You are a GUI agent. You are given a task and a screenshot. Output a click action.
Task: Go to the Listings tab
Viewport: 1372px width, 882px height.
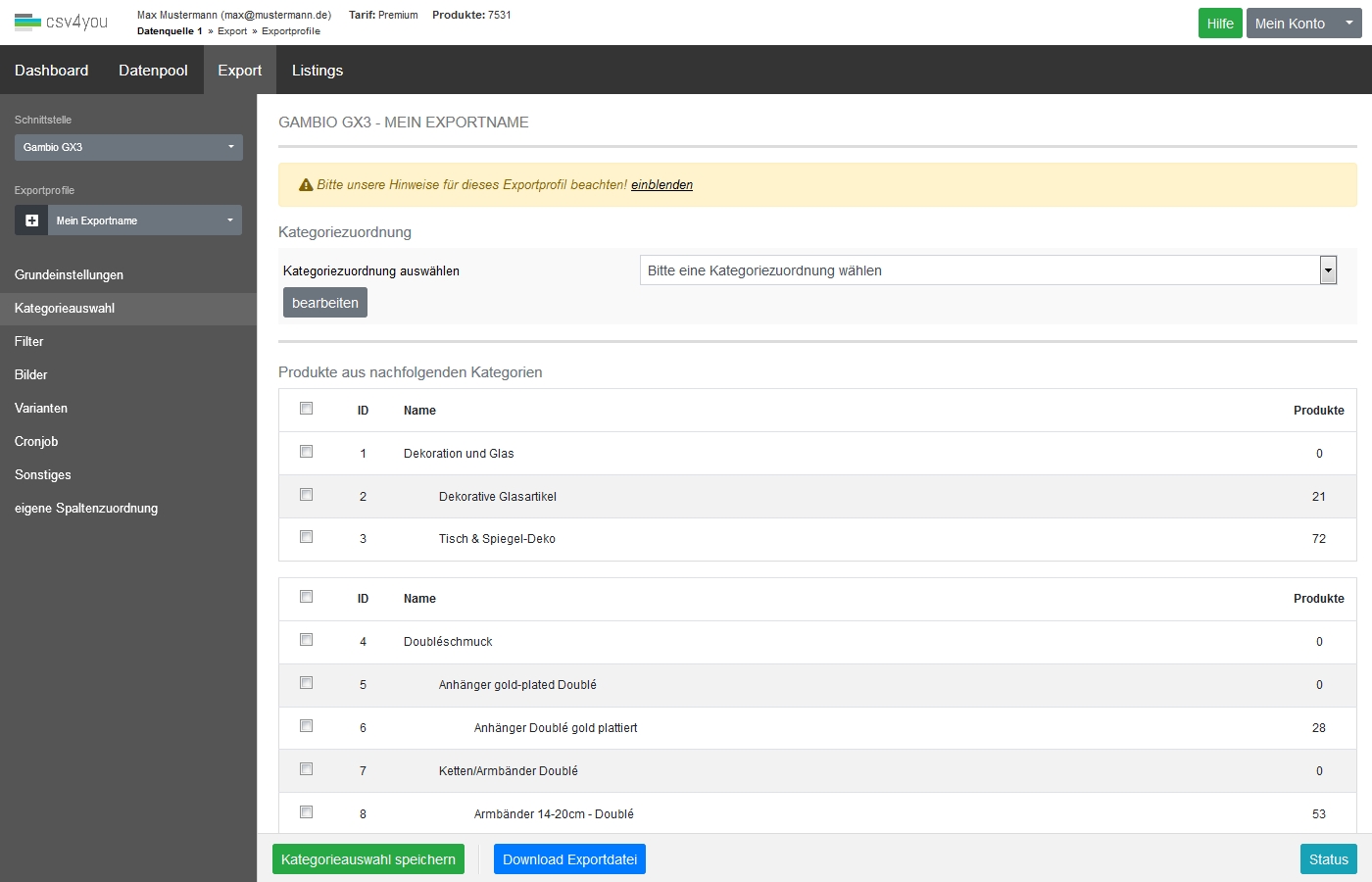(x=318, y=71)
